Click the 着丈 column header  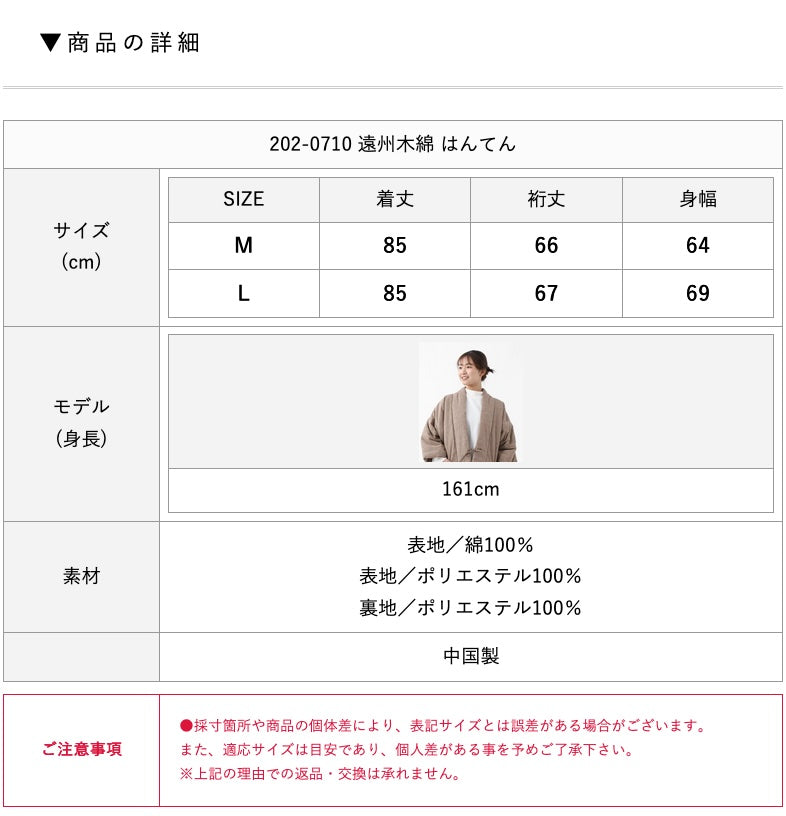(x=395, y=199)
